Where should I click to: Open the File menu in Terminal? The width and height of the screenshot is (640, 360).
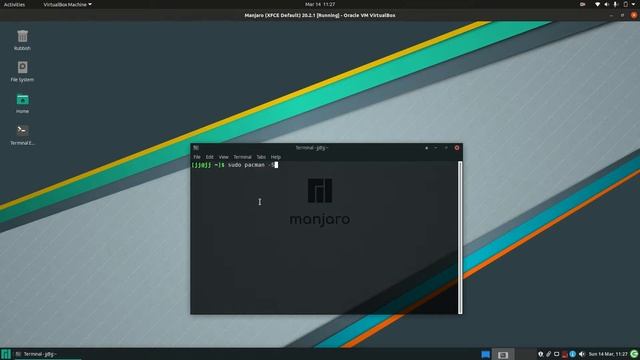(197, 157)
